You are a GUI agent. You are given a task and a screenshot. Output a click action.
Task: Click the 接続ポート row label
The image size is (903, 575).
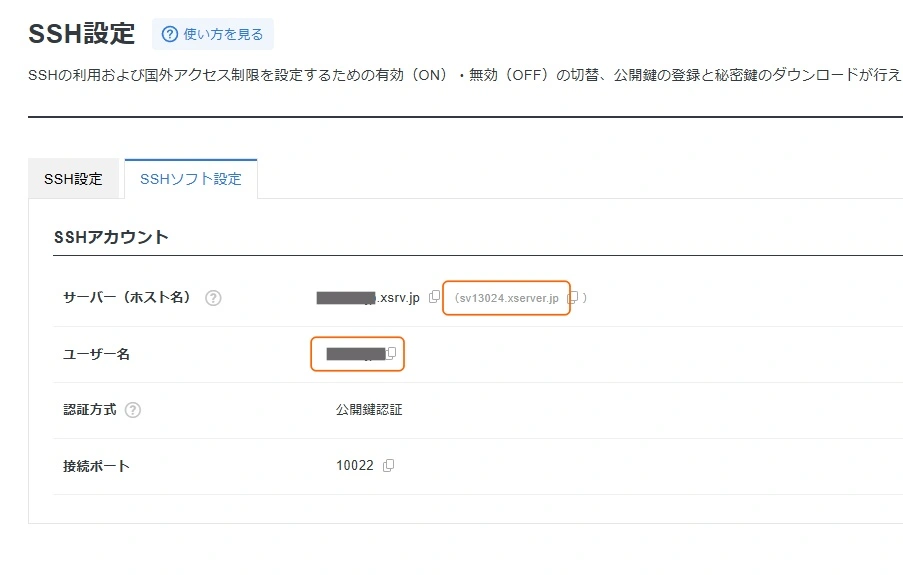click(96, 466)
